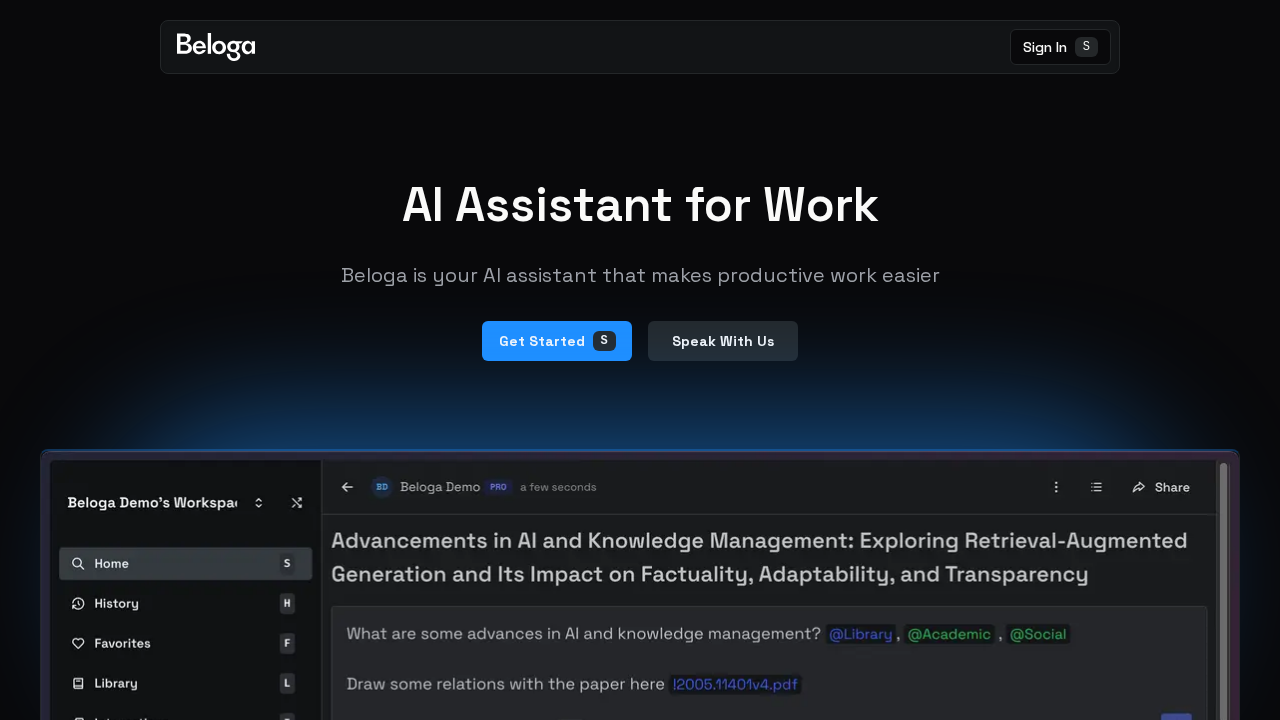Open the outline list view icon
This screenshot has width=1280, height=720.
coord(1096,486)
